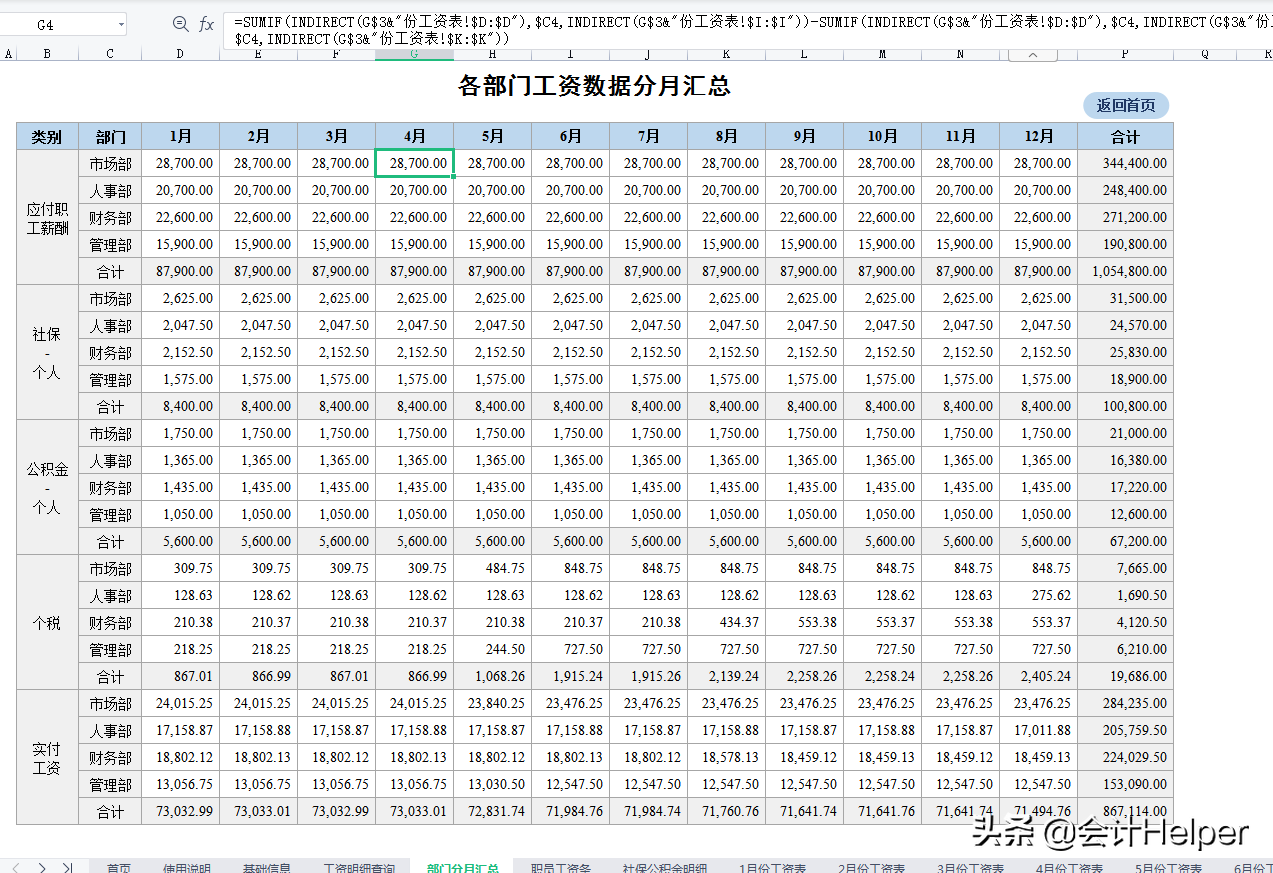Go to next sheet with right arrow
This screenshot has height=873, width=1273.
pos(42,867)
